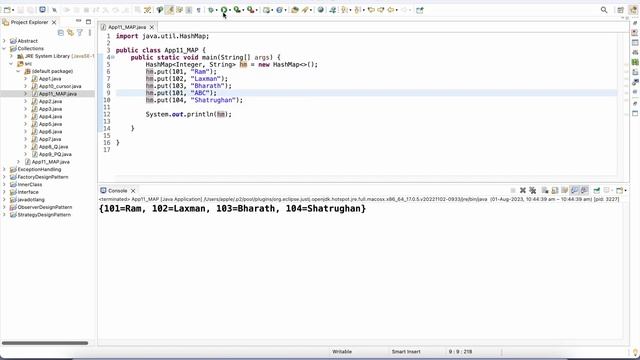Image resolution: width=640 pixels, height=360 pixels.
Task: Collapse the (default package) node
Action: click(18, 71)
